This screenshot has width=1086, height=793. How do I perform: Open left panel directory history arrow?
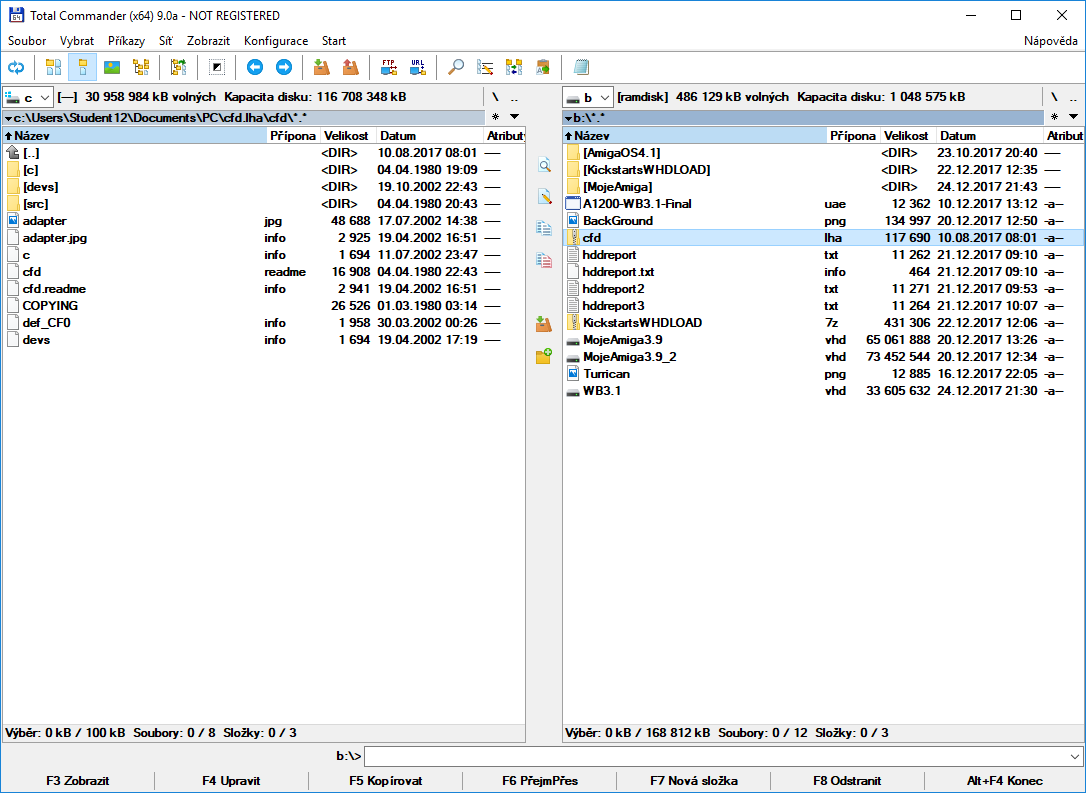point(514,116)
